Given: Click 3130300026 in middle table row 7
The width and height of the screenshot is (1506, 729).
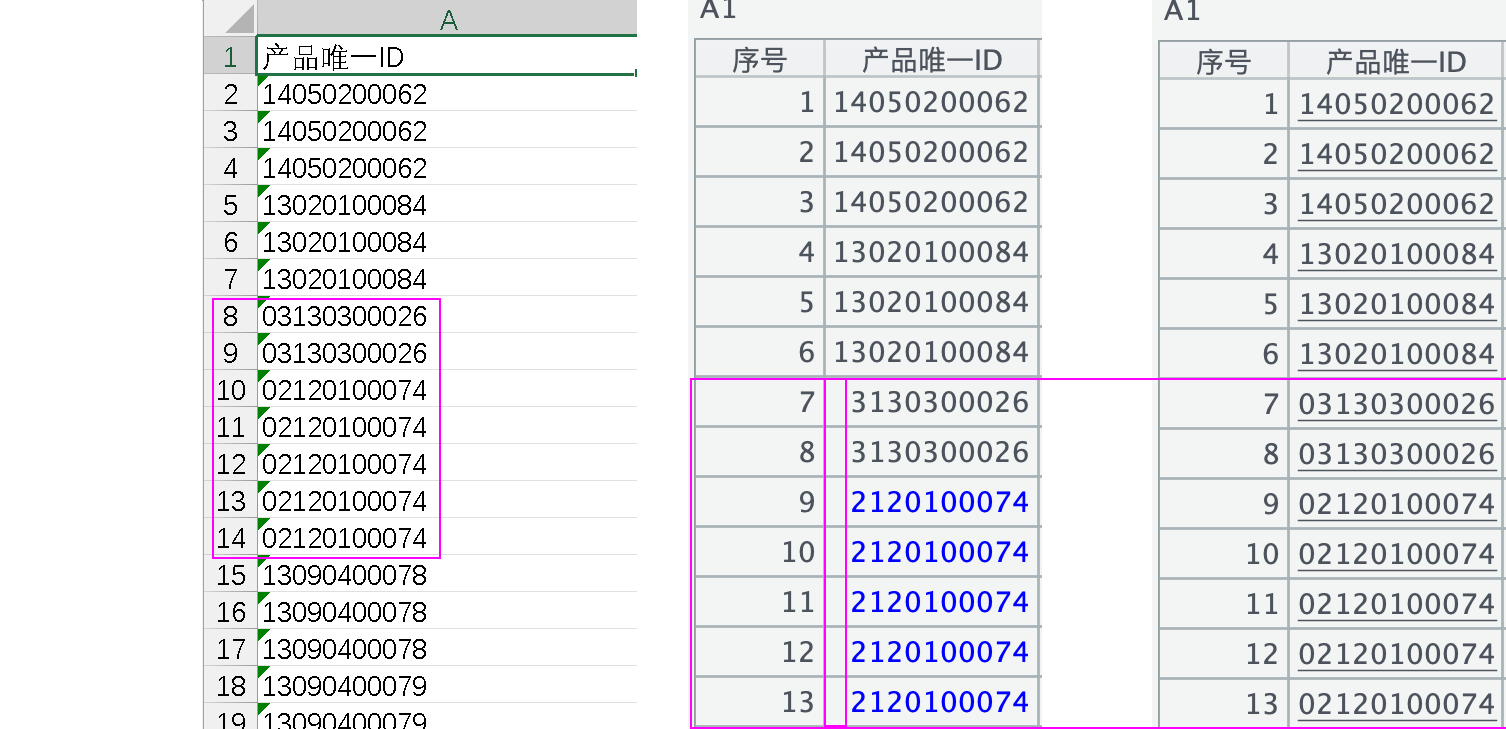Looking at the screenshot, I should pos(939,402).
